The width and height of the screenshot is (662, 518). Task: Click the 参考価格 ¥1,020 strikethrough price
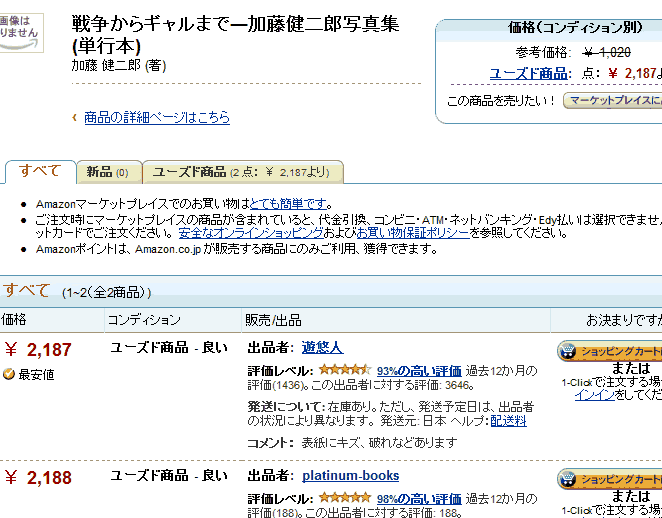[x=607, y=53]
